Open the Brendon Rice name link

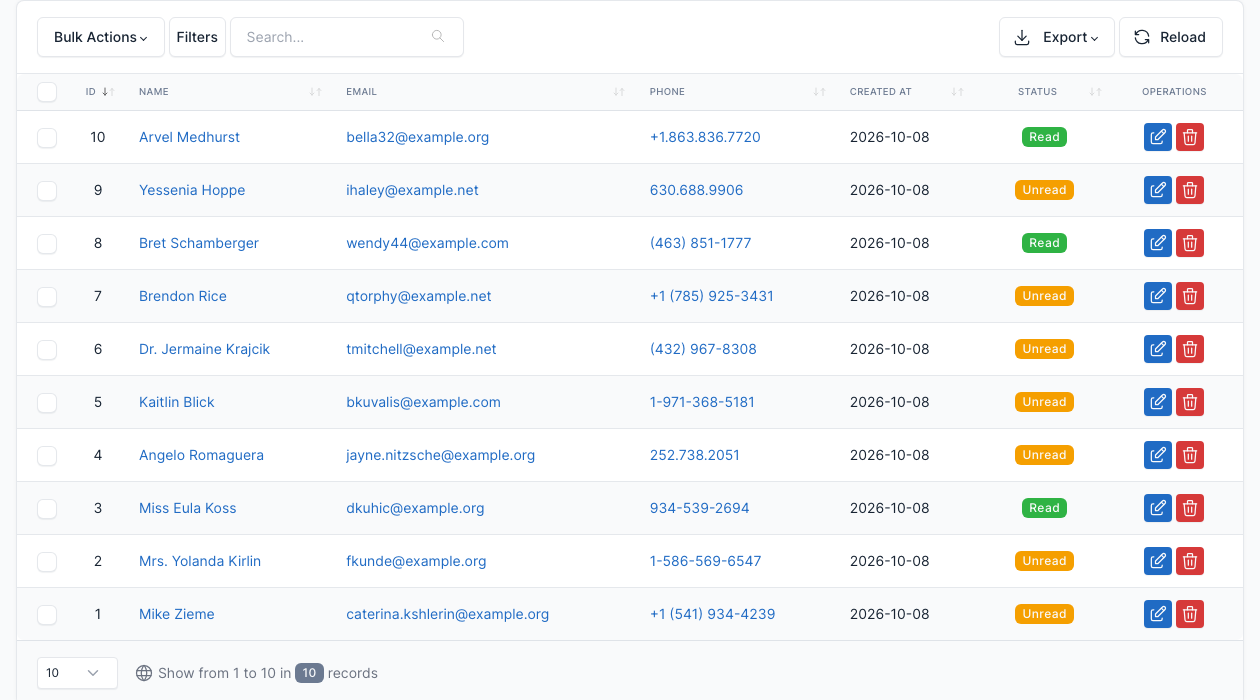pyautogui.click(x=183, y=296)
